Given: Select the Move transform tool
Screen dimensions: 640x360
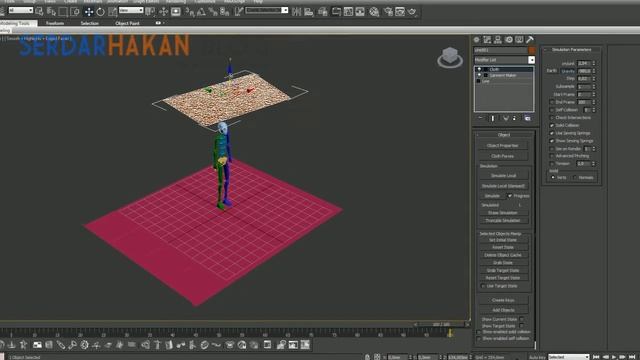Looking at the screenshot, I should (x=89, y=12).
